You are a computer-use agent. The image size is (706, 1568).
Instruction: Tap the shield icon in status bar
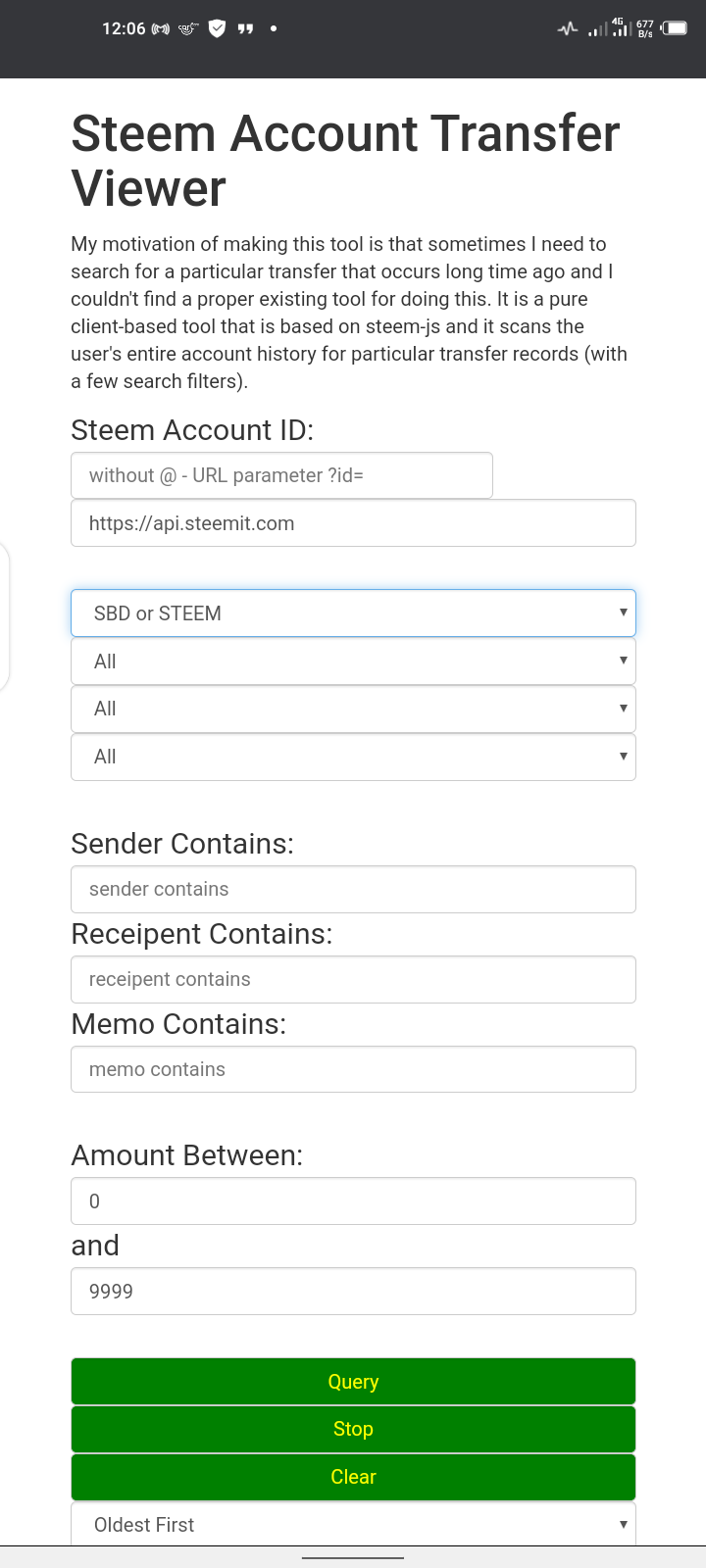(x=217, y=28)
